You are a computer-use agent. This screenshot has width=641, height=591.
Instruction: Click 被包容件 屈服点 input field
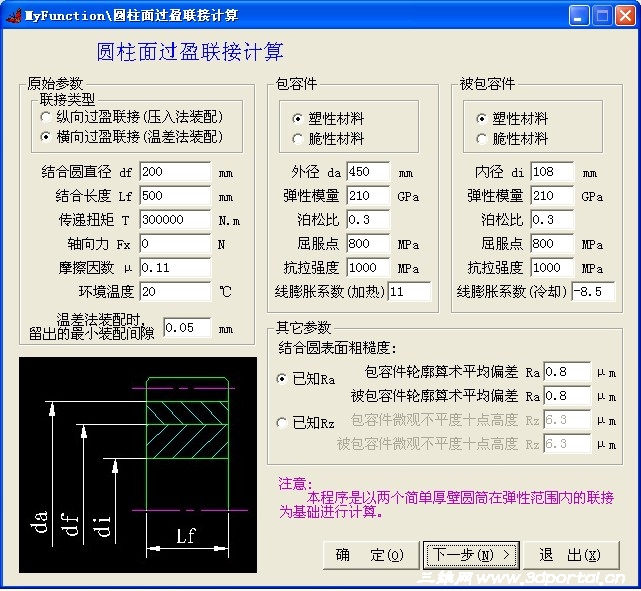click(x=552, y=244)
